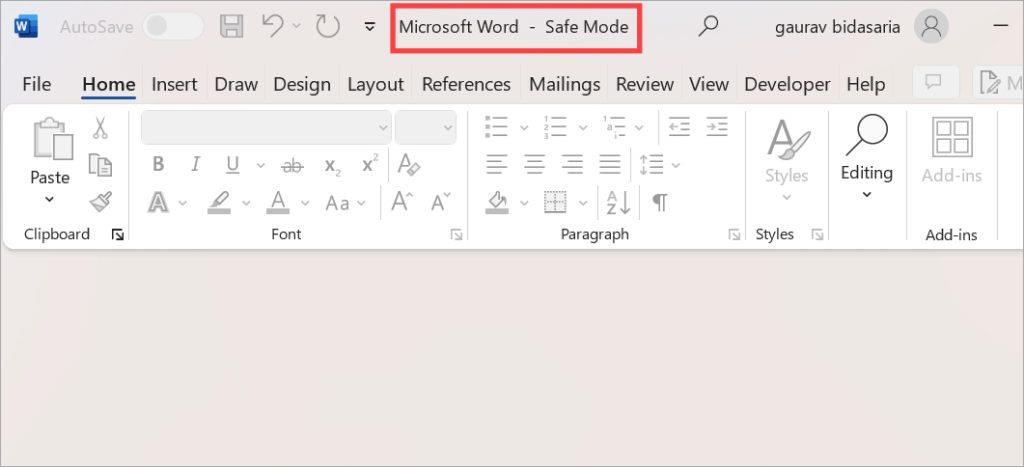Click the Increase Font Size icon
Screen dimensions: 1024x467
coord(402,202)
